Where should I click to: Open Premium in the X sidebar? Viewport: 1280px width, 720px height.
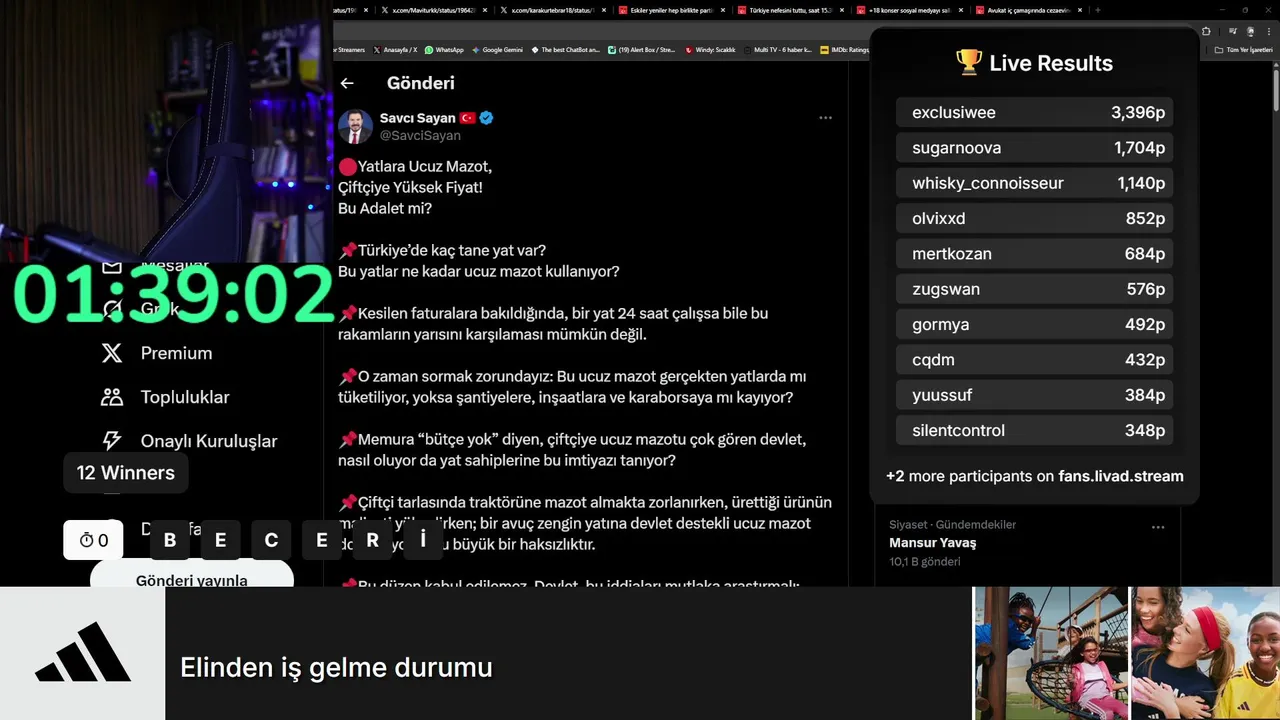click(176, 353)
